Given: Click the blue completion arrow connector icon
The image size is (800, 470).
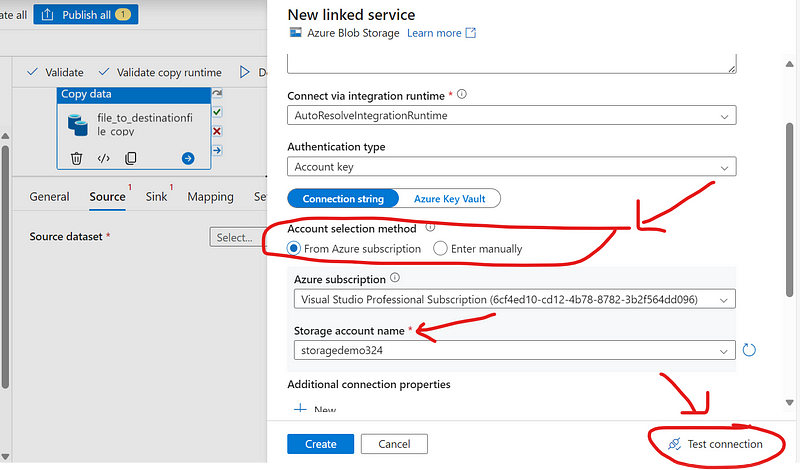Looking at the screenshot, I should coord(217,151).
